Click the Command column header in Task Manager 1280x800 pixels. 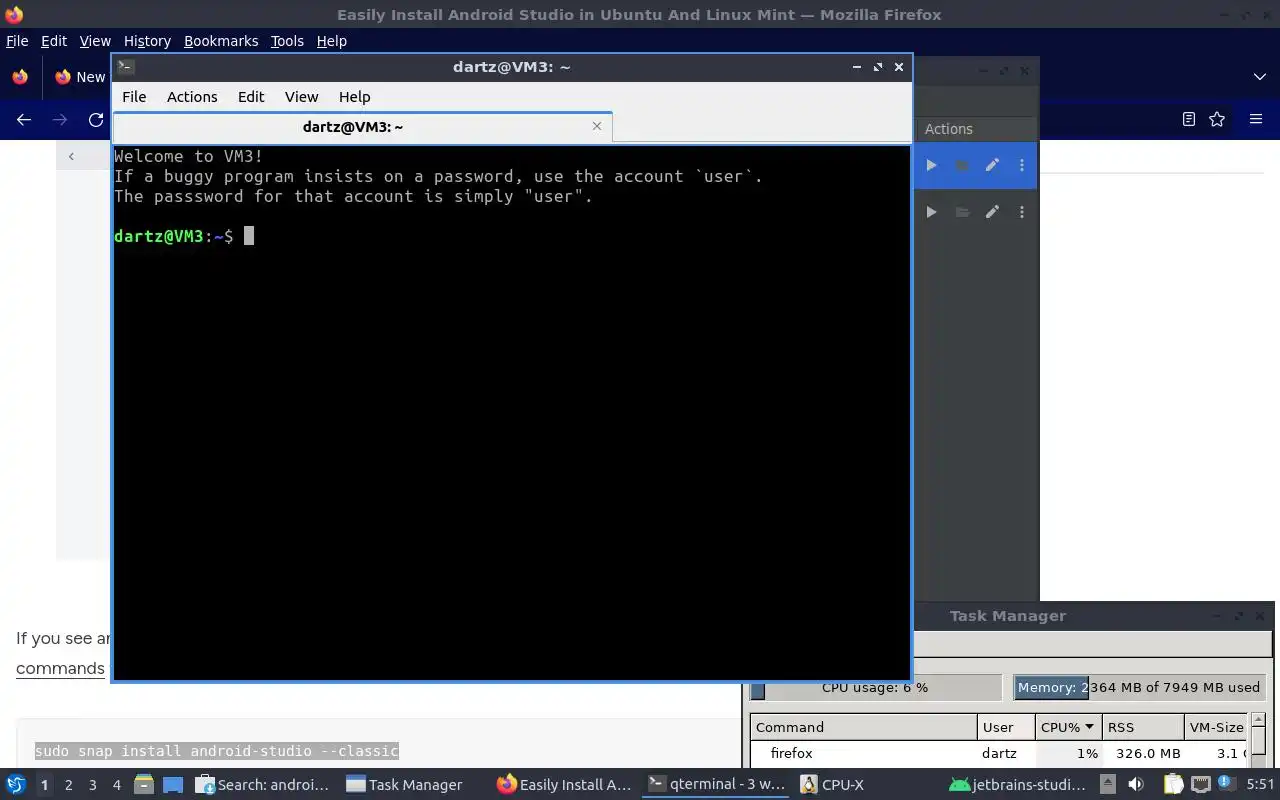coord(864,727)
